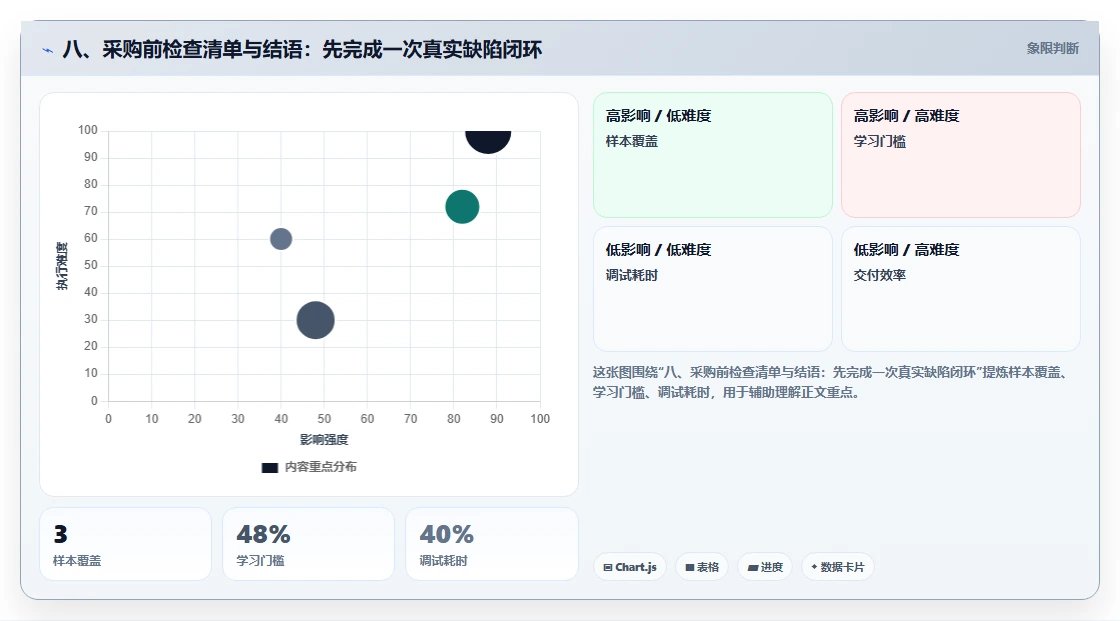Click the 48% 学习门槛 stat card
The width and height of the screenshot is (1120, 621).
click(x=309, y=544)
